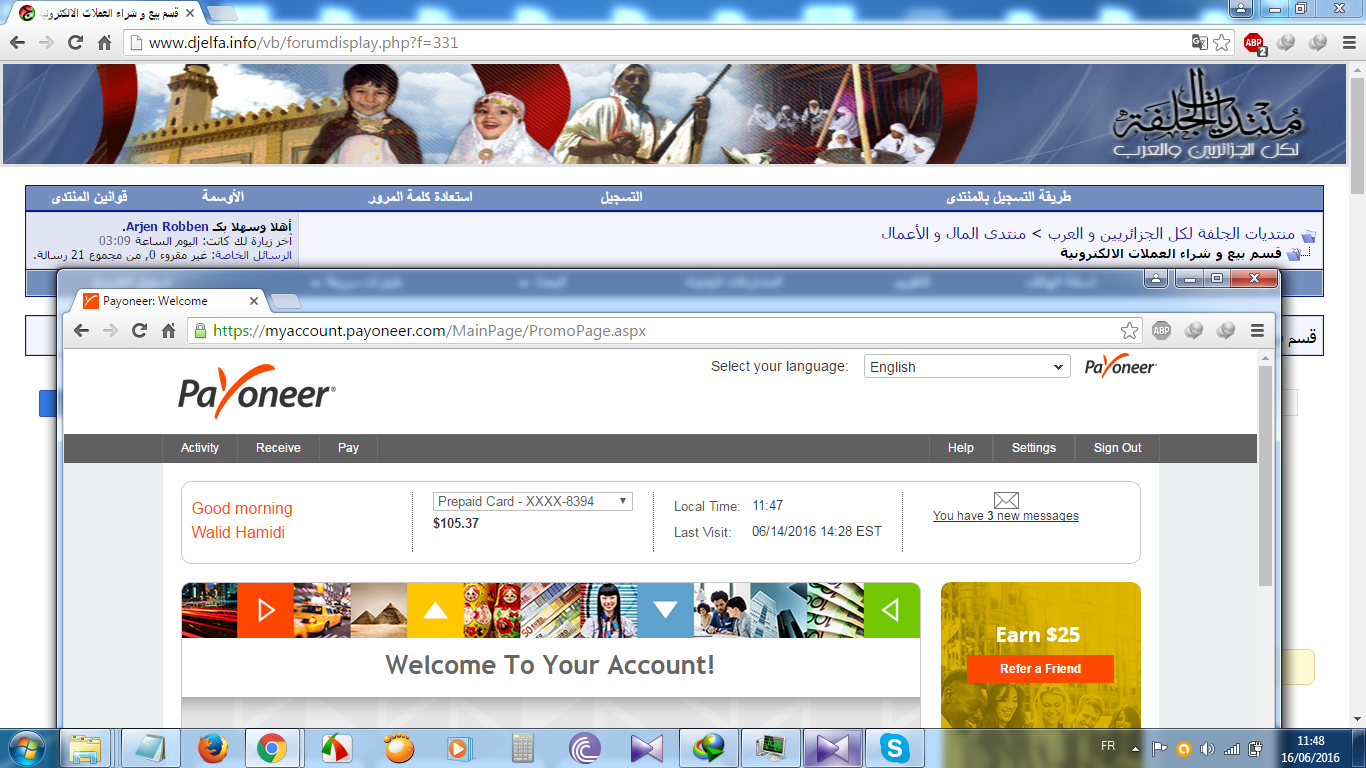
Task: Open Calculator from the taskbar
Action: [522, 748]
